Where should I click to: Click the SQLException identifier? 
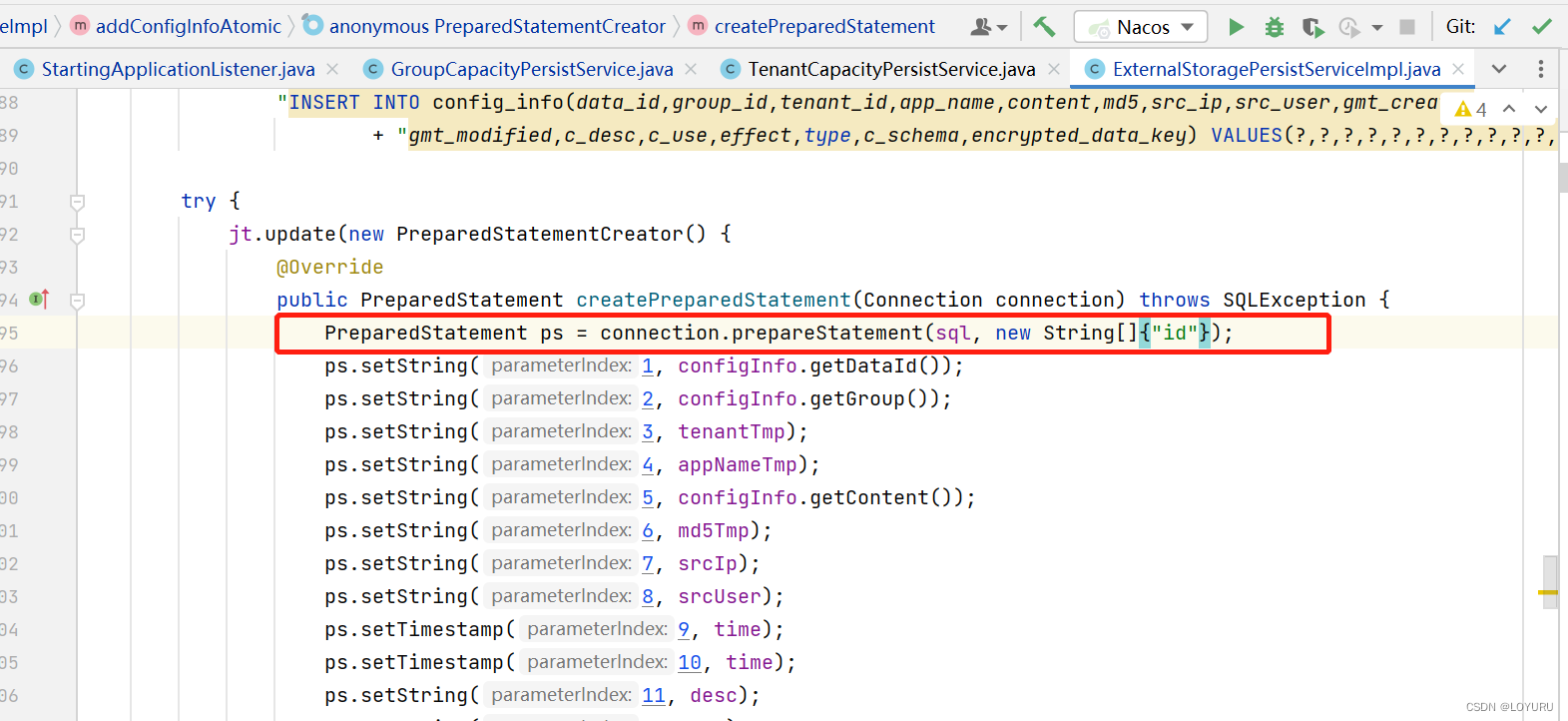[1294, 300]
